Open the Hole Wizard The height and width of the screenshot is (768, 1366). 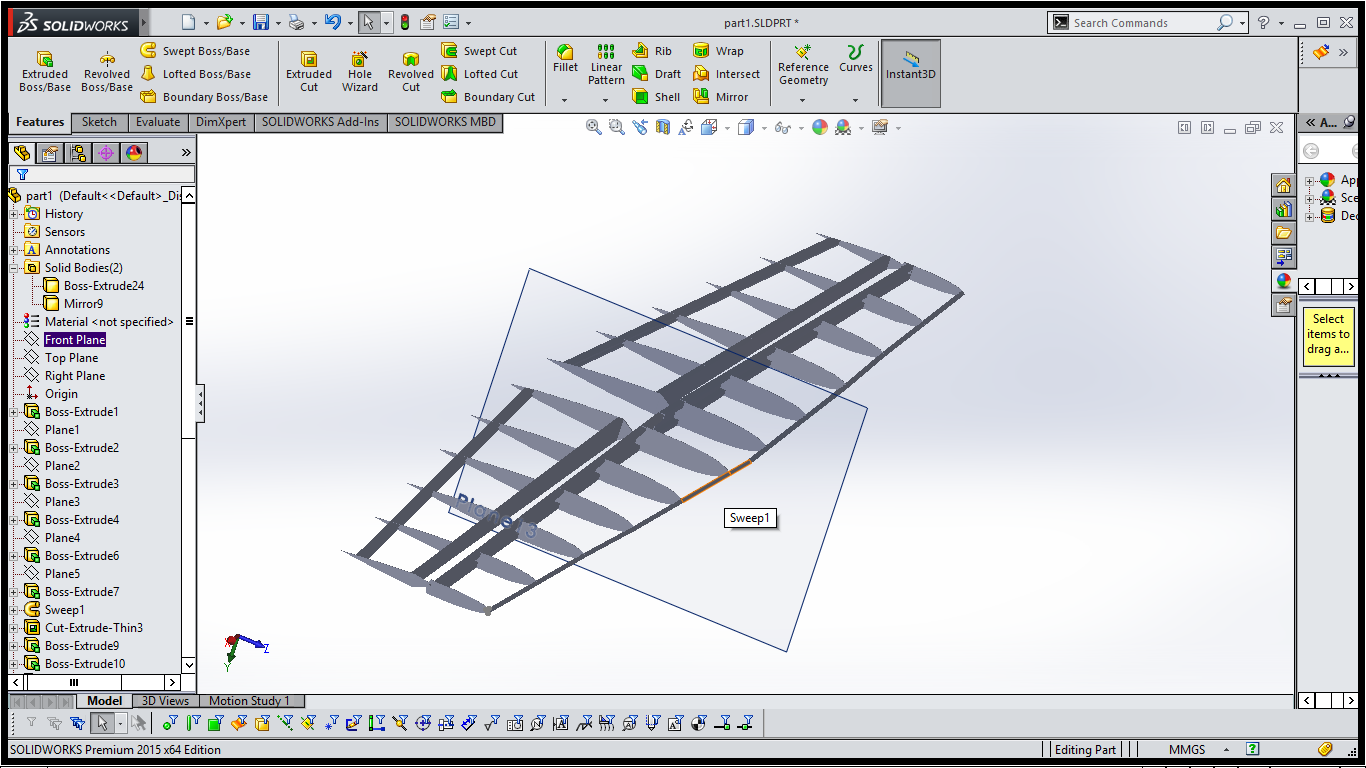click(x=360, y=72)
